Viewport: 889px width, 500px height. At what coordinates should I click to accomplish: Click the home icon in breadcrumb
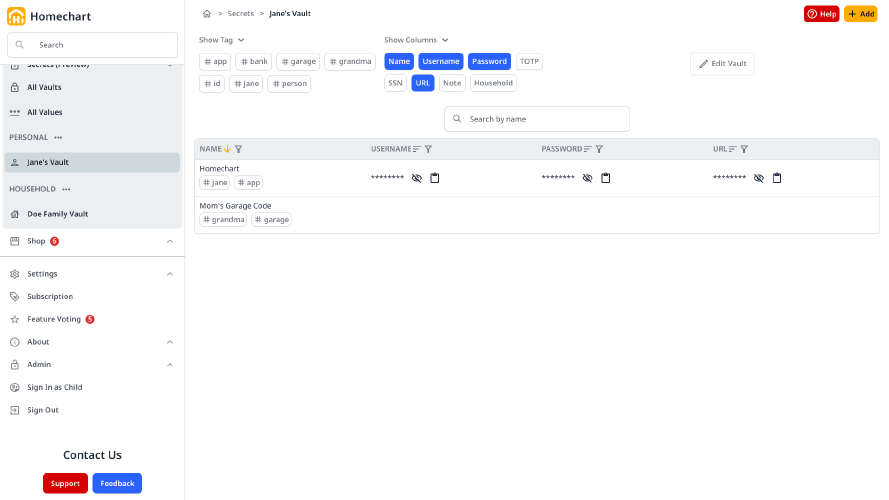[207, 14]
